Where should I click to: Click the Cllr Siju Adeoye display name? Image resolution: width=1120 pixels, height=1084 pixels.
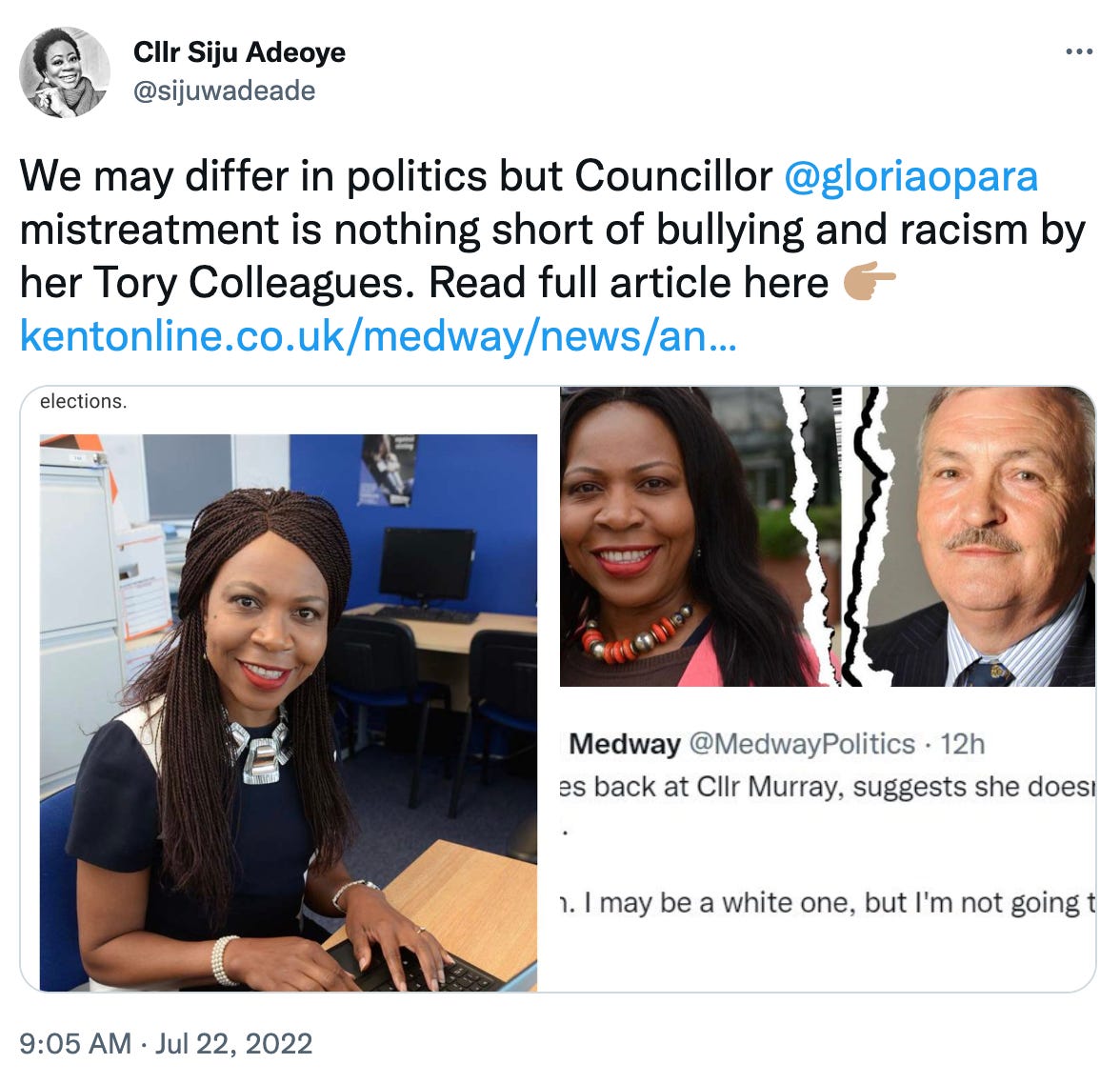pyautogui.click(x=239, y=52)
